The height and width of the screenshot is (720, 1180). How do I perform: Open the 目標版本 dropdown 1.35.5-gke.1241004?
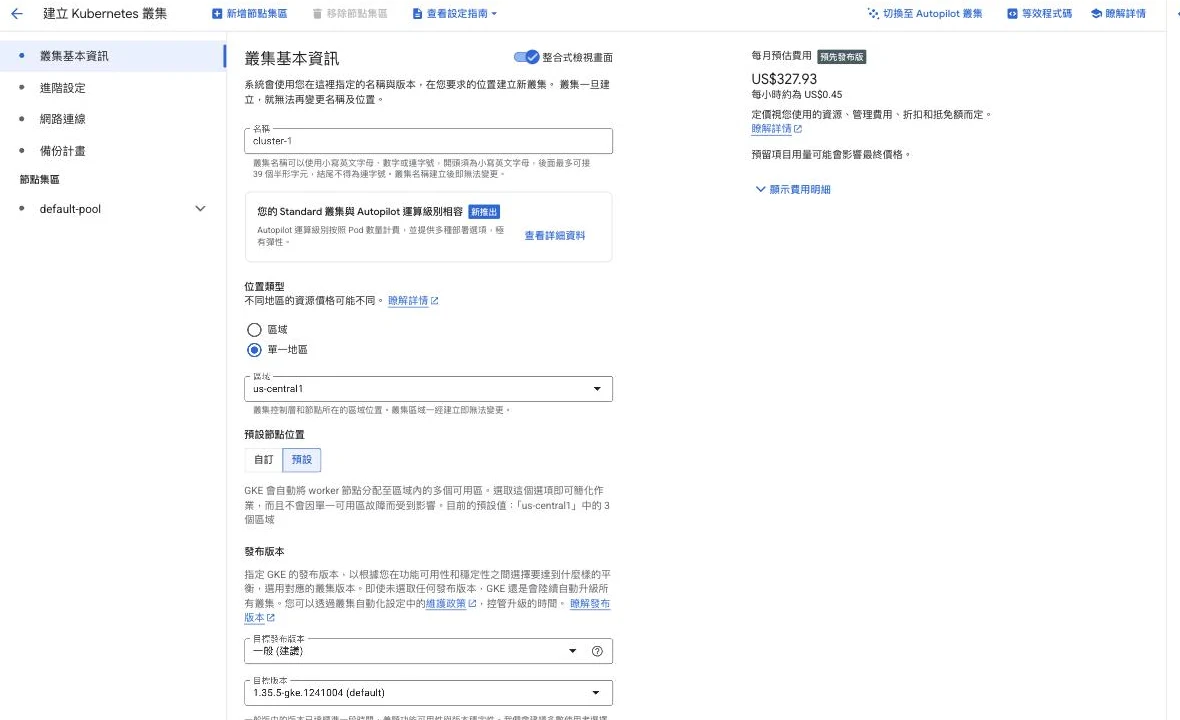click(x=428, y=693)
